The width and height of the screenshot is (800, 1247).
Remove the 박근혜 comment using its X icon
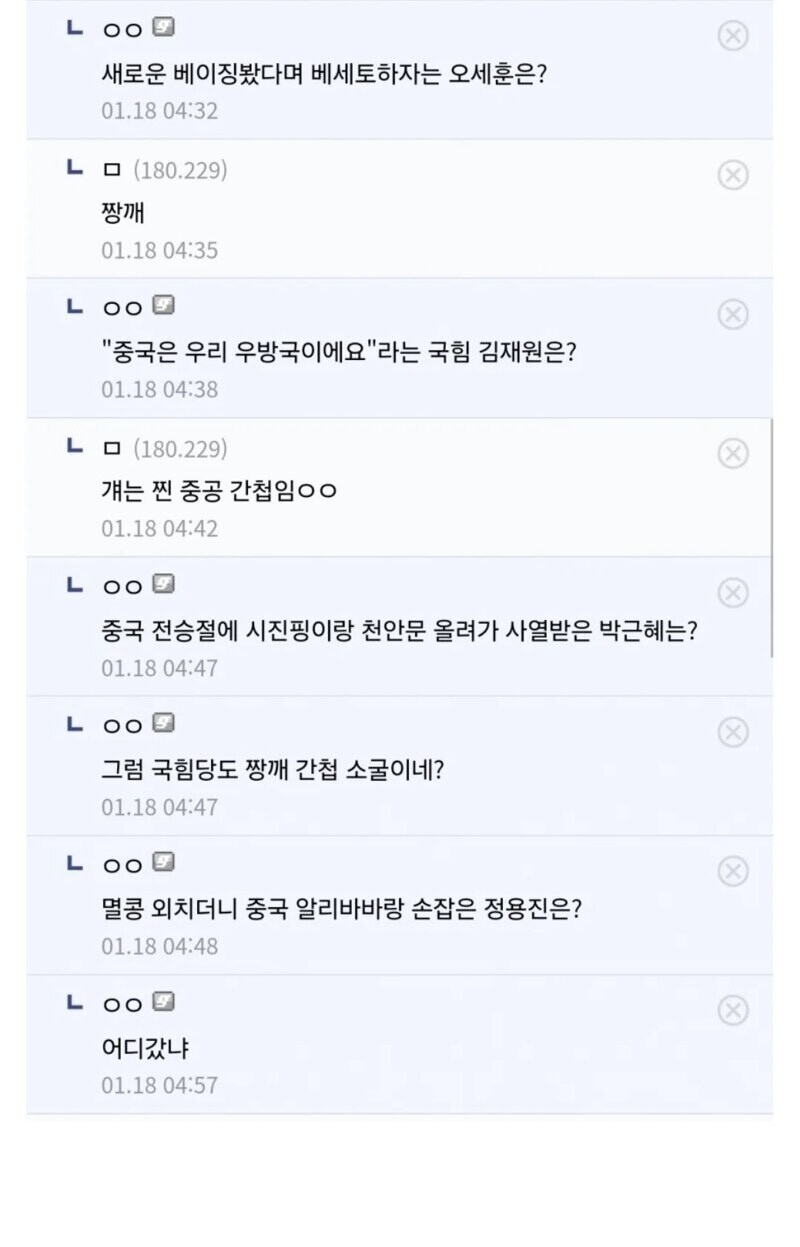point(733,593)
